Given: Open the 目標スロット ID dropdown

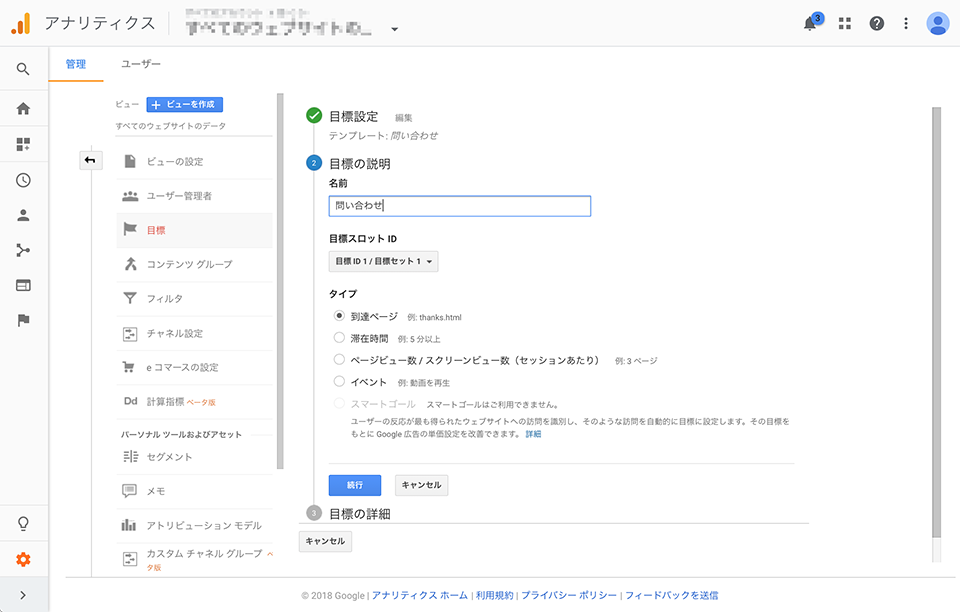Looking at the screenshot, I should tap(383, 261).
